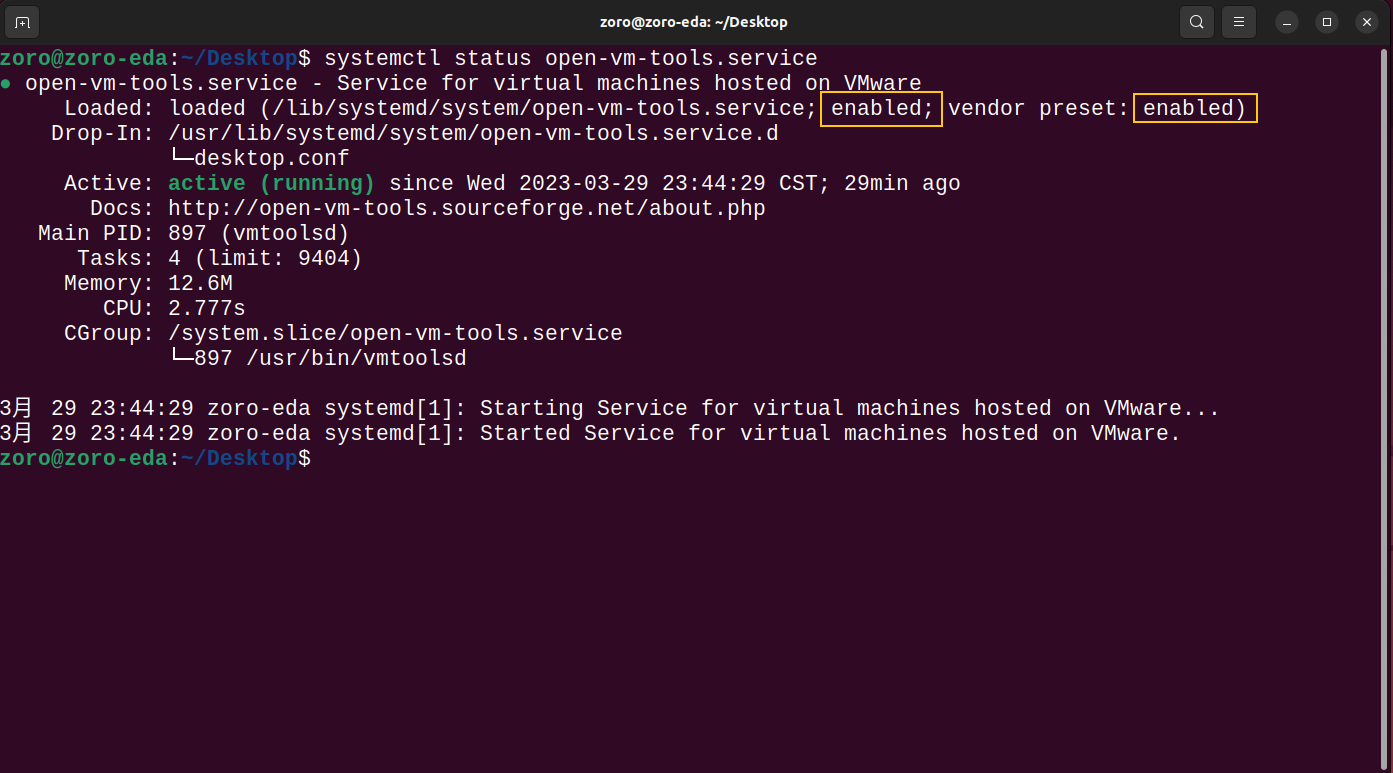
Task: Click the Tasks: 4 (limit: 9404) line
Action: (x=219, y=259)
